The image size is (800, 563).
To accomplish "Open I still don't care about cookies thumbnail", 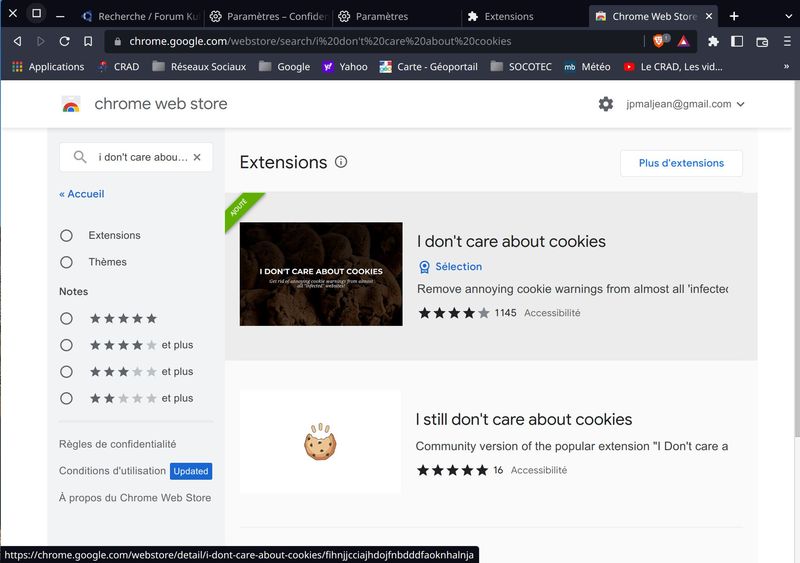I will click(320, 442).
